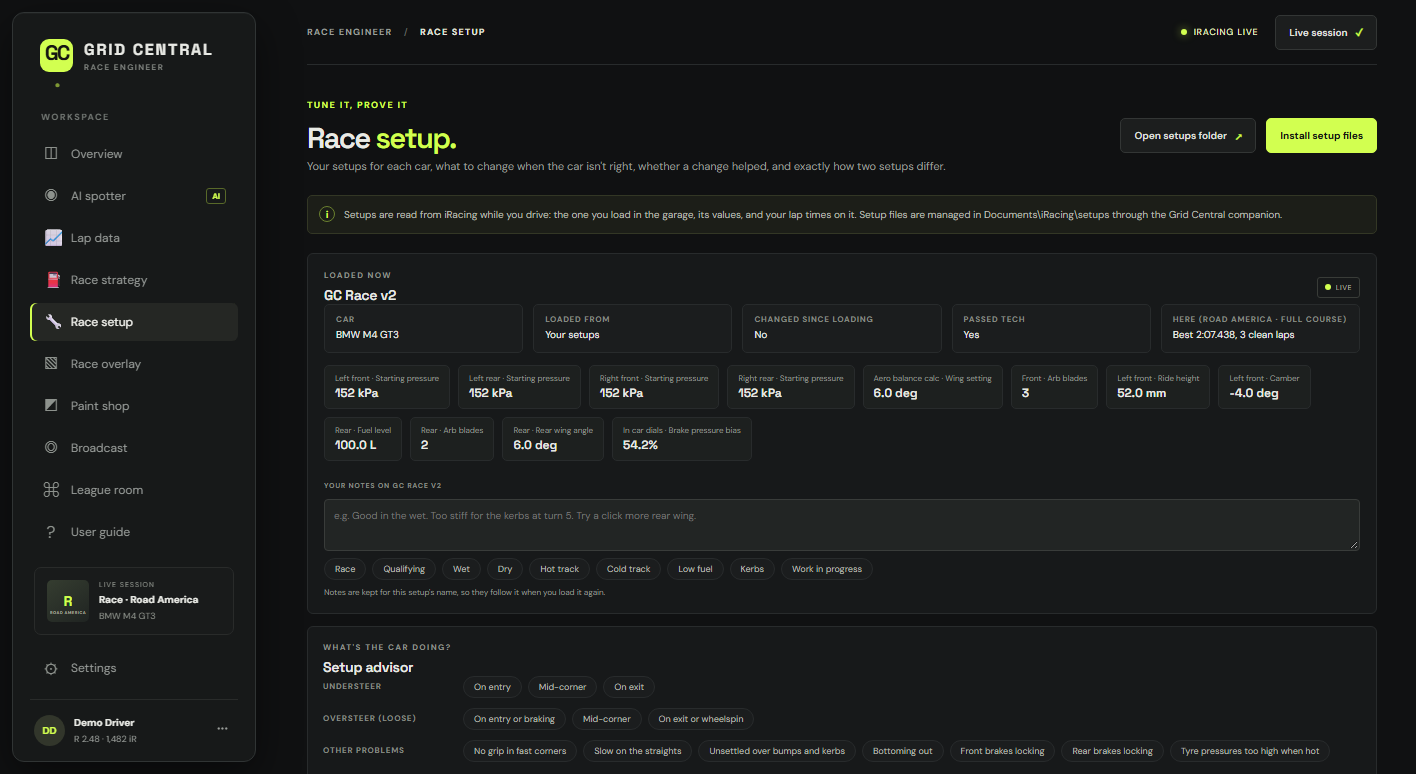The height and width of the screenshot is (774, 1416).
Task: Toggle the Low fuel tag chip
Action: (x=695, y=569)
